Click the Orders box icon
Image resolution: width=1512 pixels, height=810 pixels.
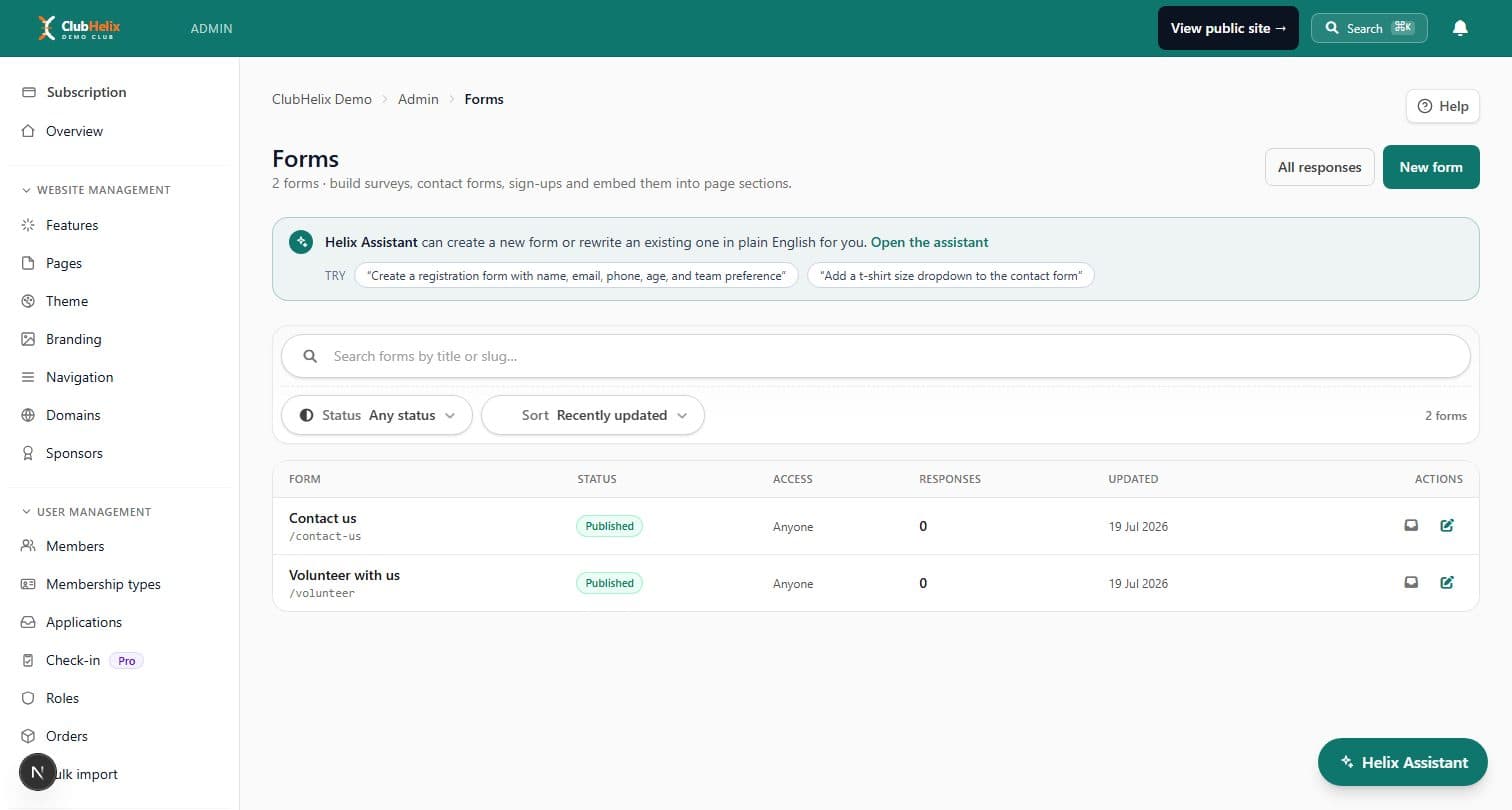(28, 736)
